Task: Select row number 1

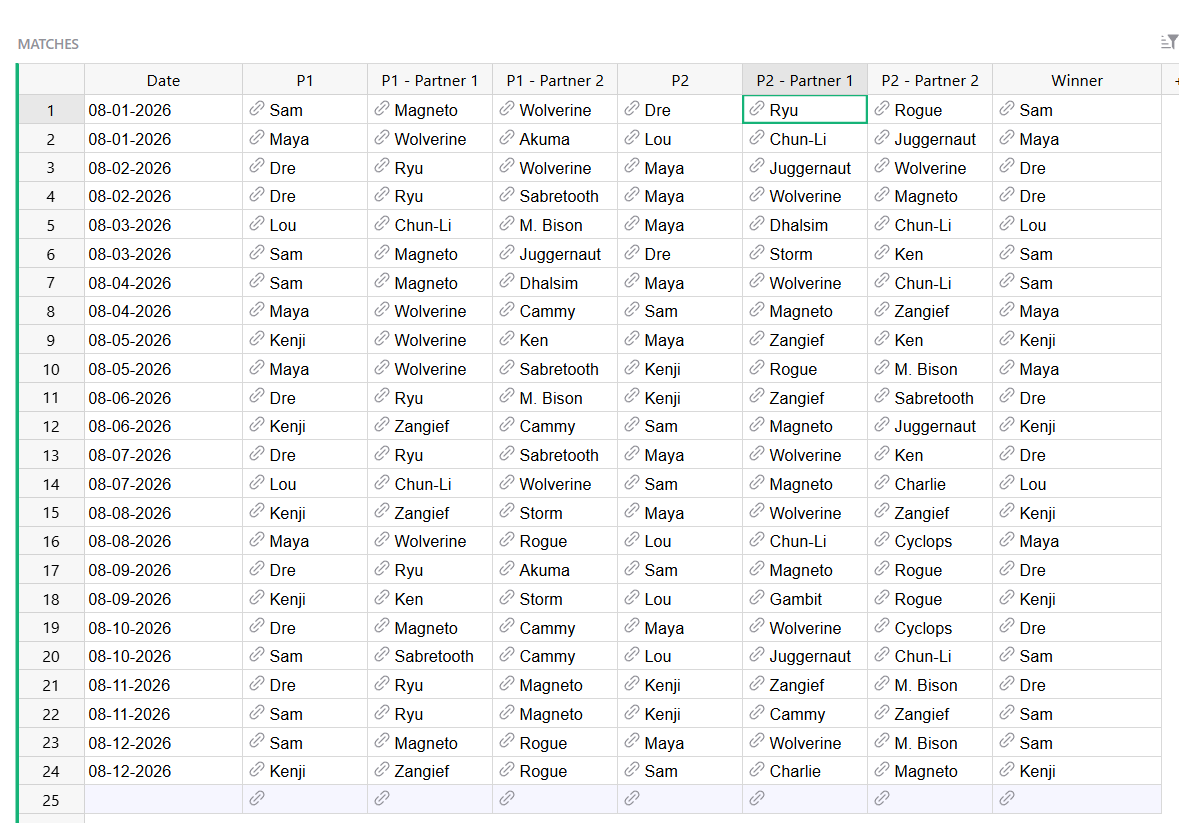Action: coord(50,110)
